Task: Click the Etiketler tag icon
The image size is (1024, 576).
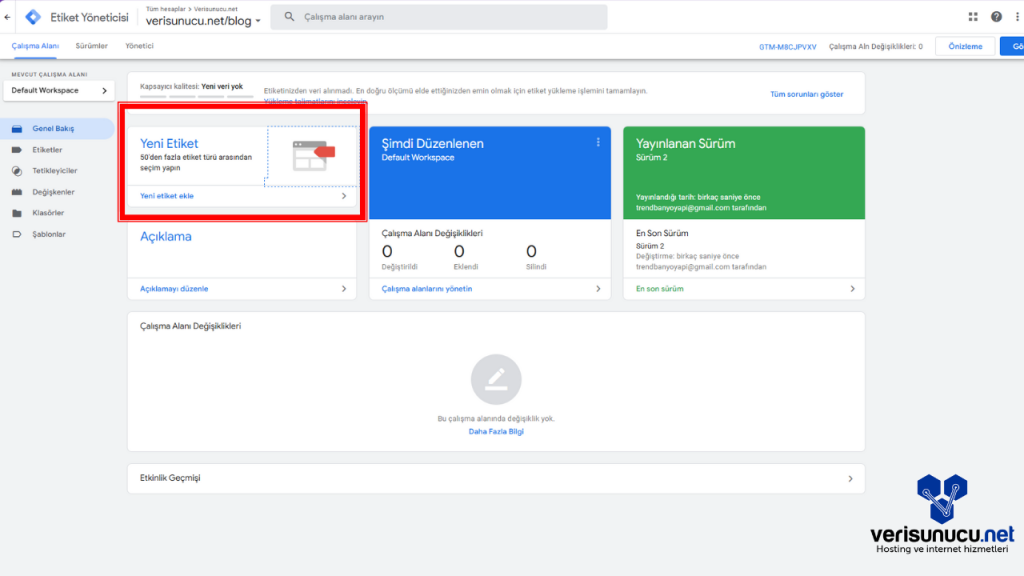Action: point(17,150)
